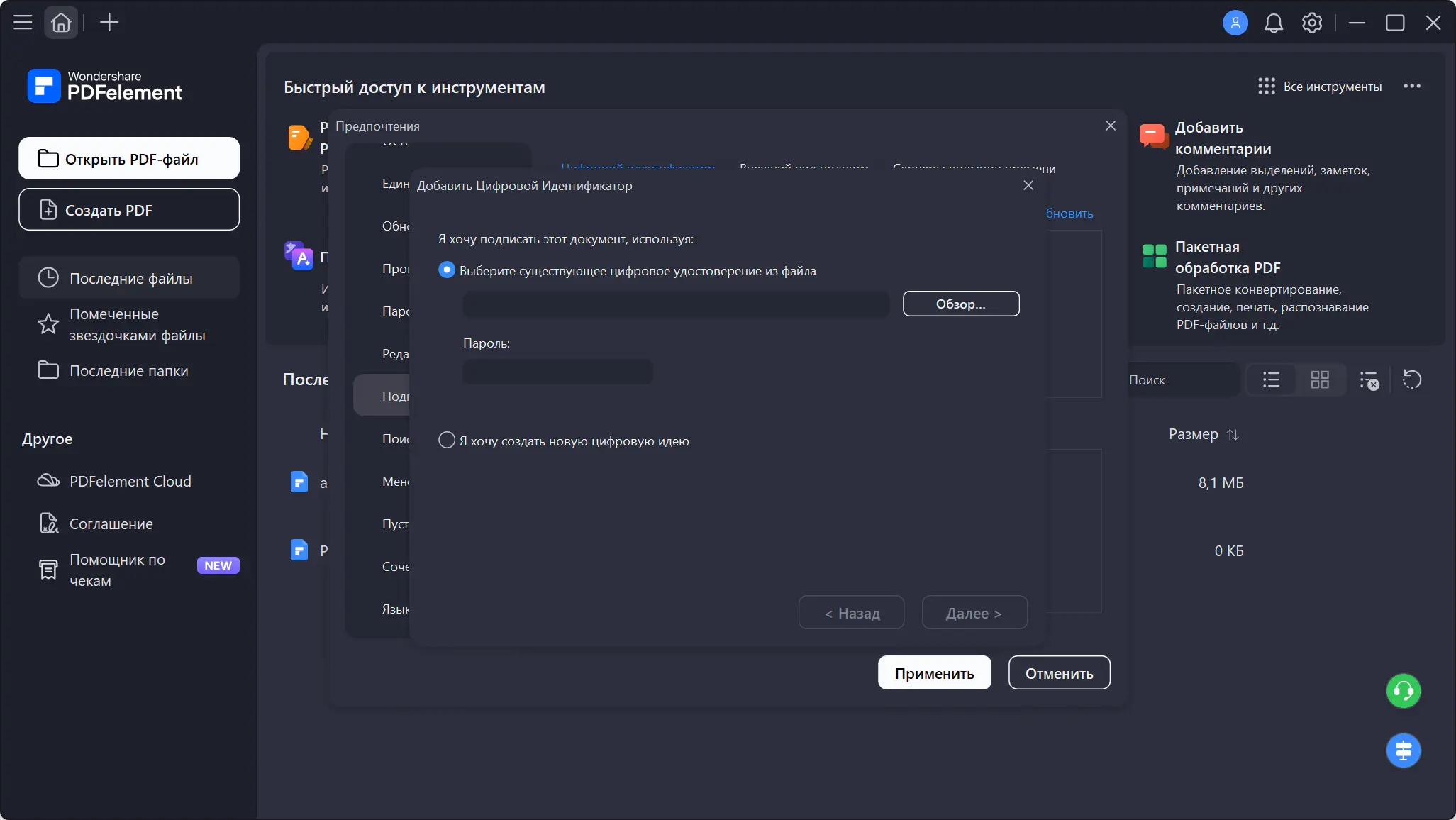Click the Обзор... browse button
Screen dimensions: 1456x820
960,304
